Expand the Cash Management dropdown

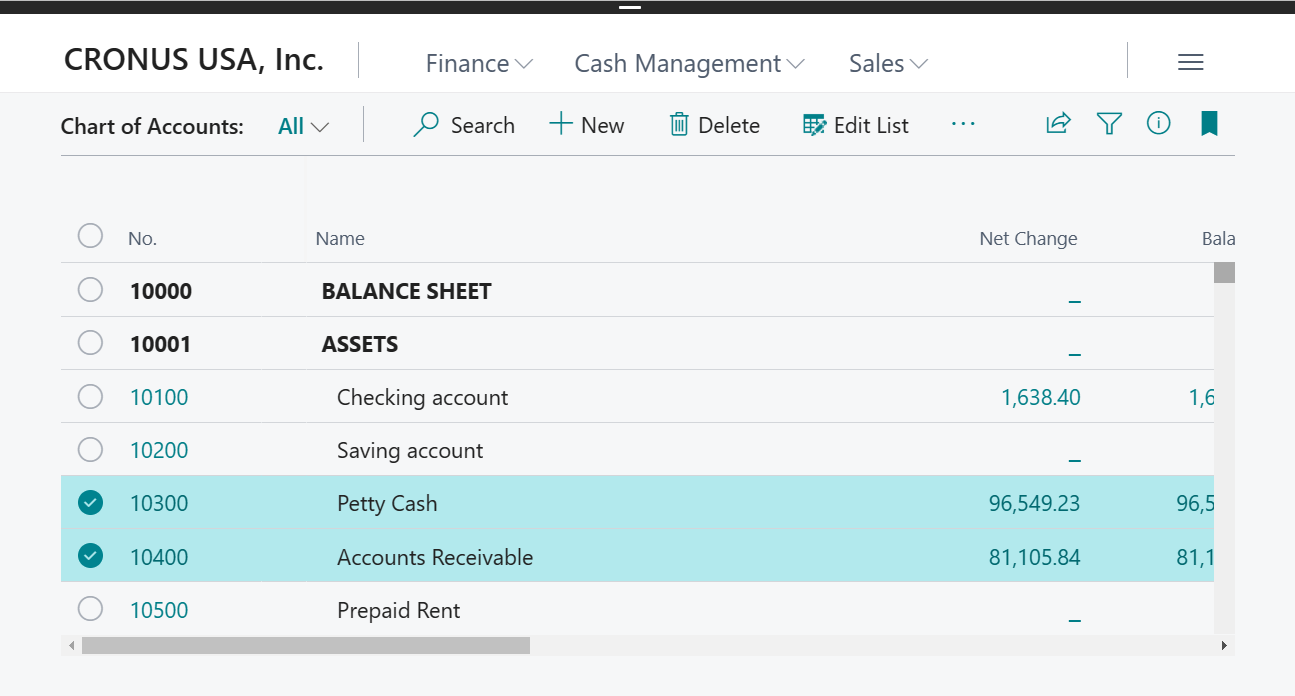point(689,64)
